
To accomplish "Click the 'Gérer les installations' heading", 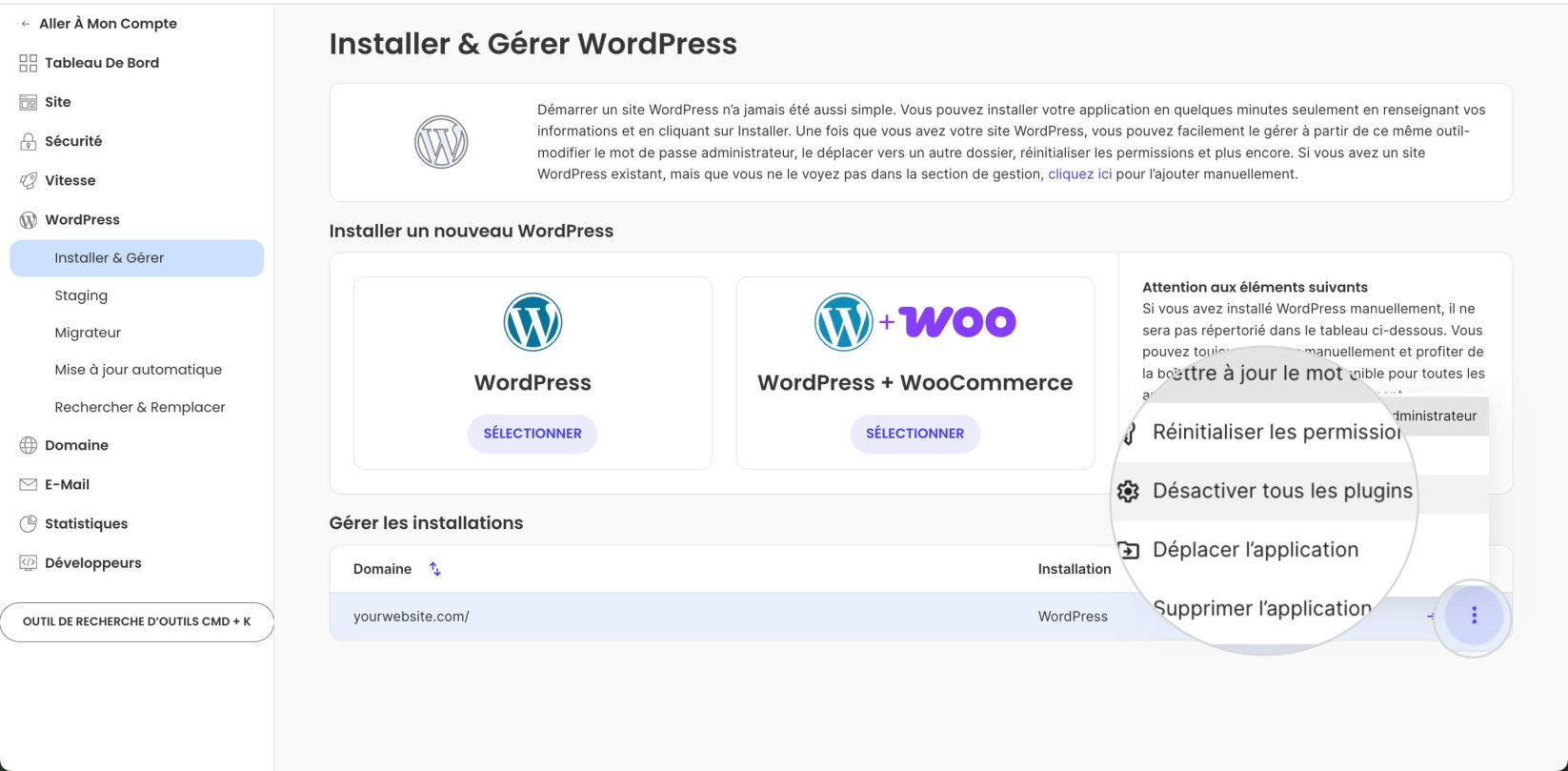I will (x=426, y=523).
